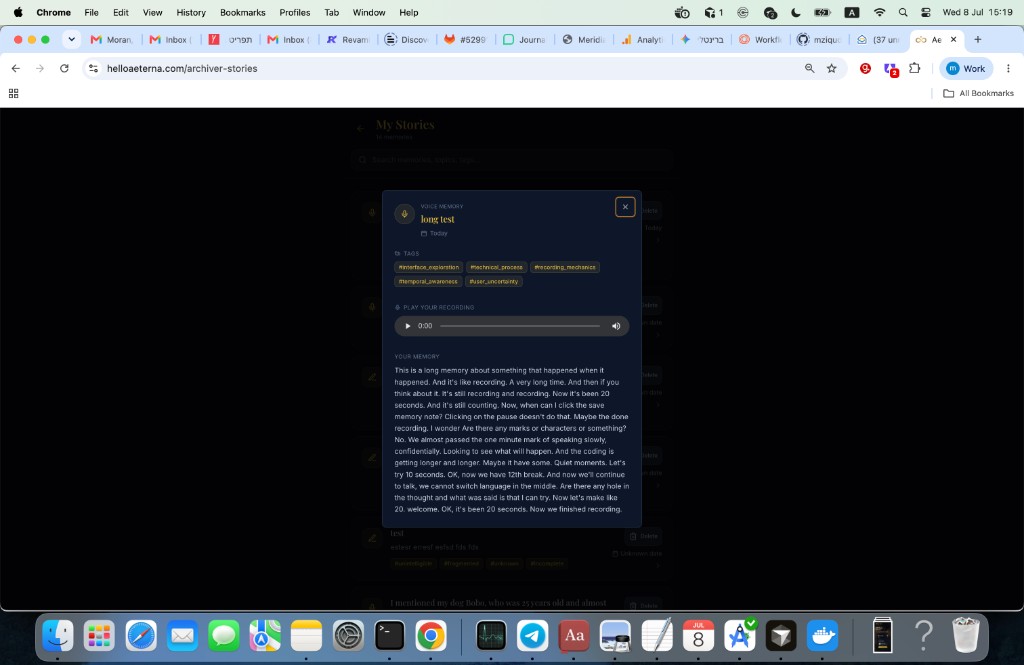Viewport: 1024px width, 665px height.
Task: Play the voice memory recording
Action: pos(408,326)
